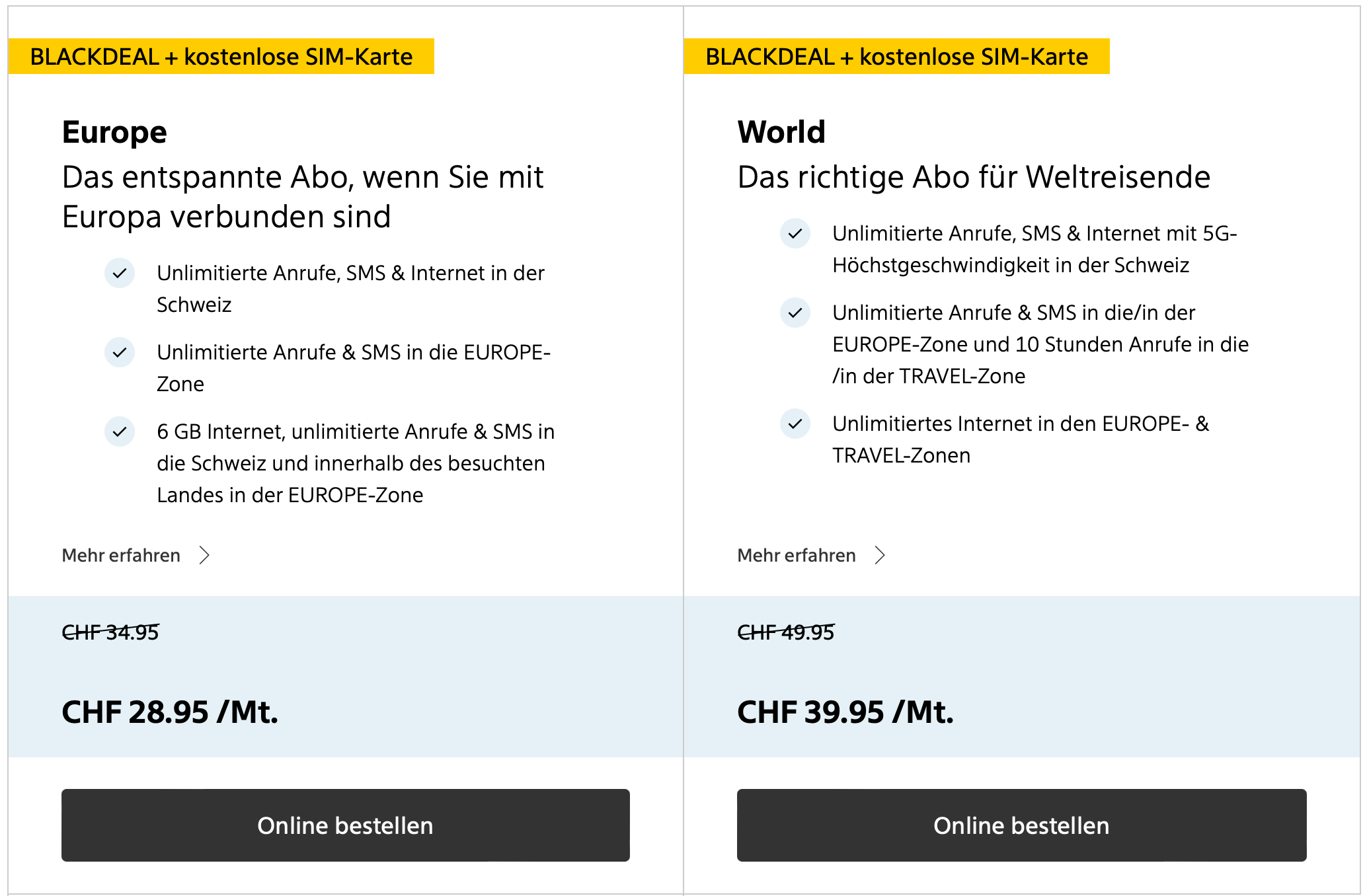Click checkmark icon beside Unlimitiertes Internet feature
The height and width of the screenshot is (896, 1367).
click(795, 424)
